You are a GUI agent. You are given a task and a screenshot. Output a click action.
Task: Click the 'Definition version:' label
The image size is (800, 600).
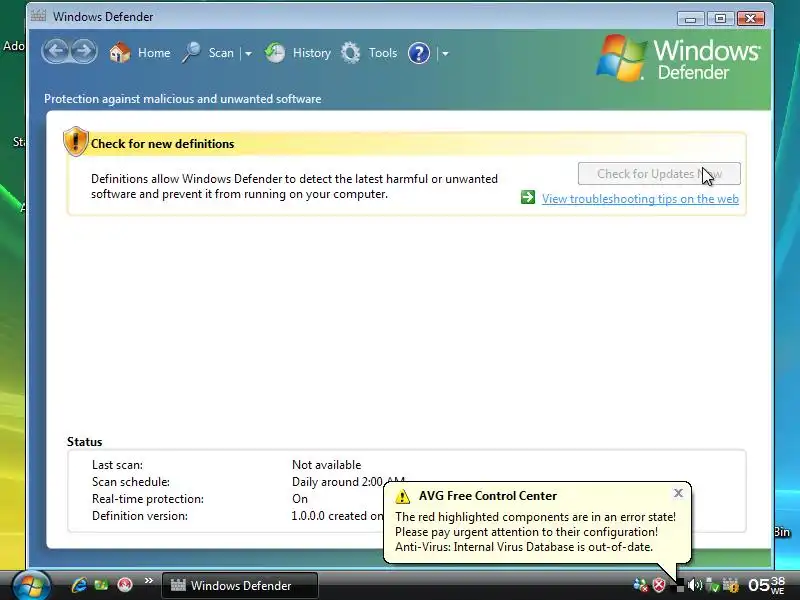pyautogui.click(x=140, y=516)
